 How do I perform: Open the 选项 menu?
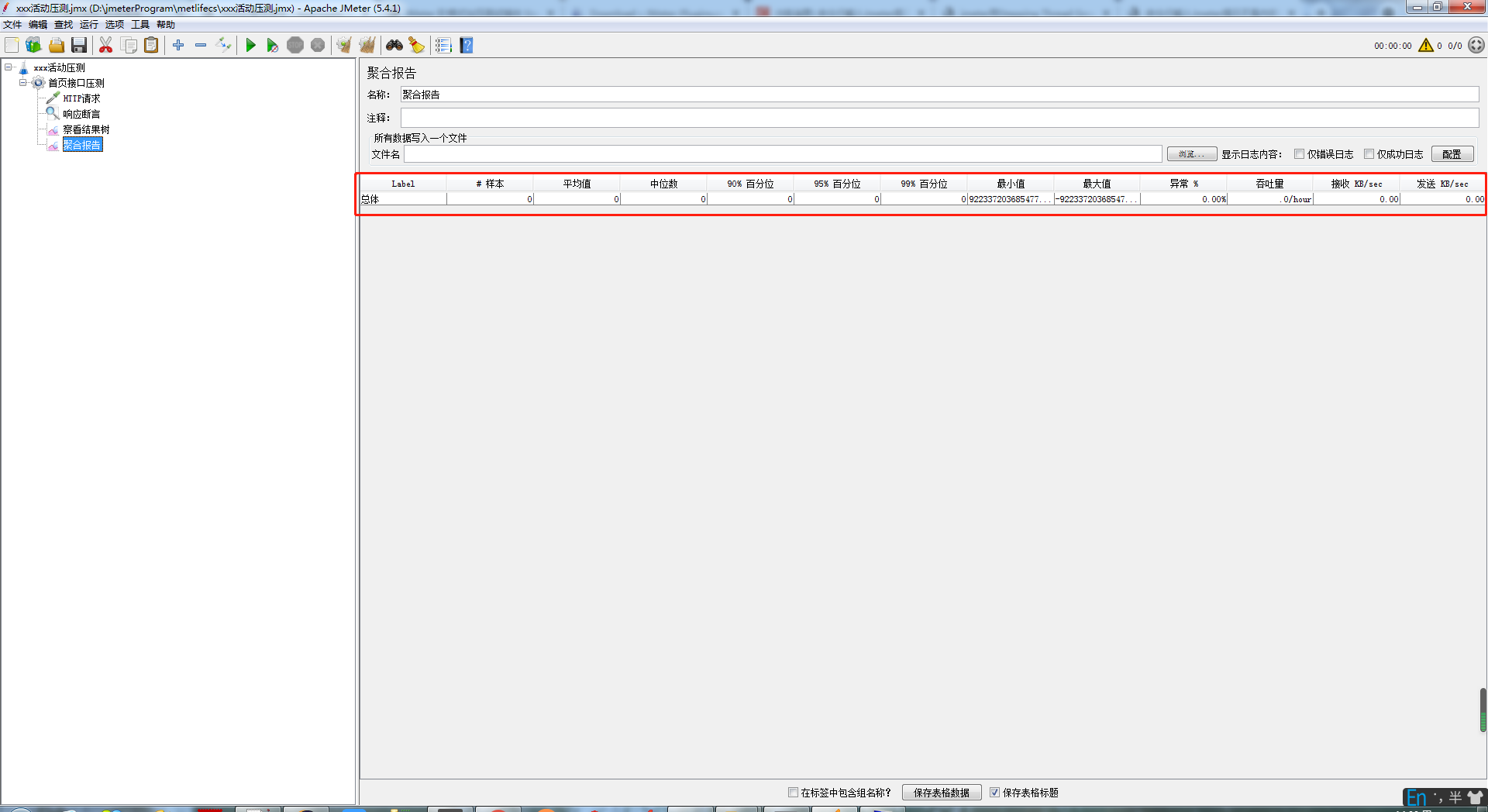pyautogui.click(x=115, y=25)
